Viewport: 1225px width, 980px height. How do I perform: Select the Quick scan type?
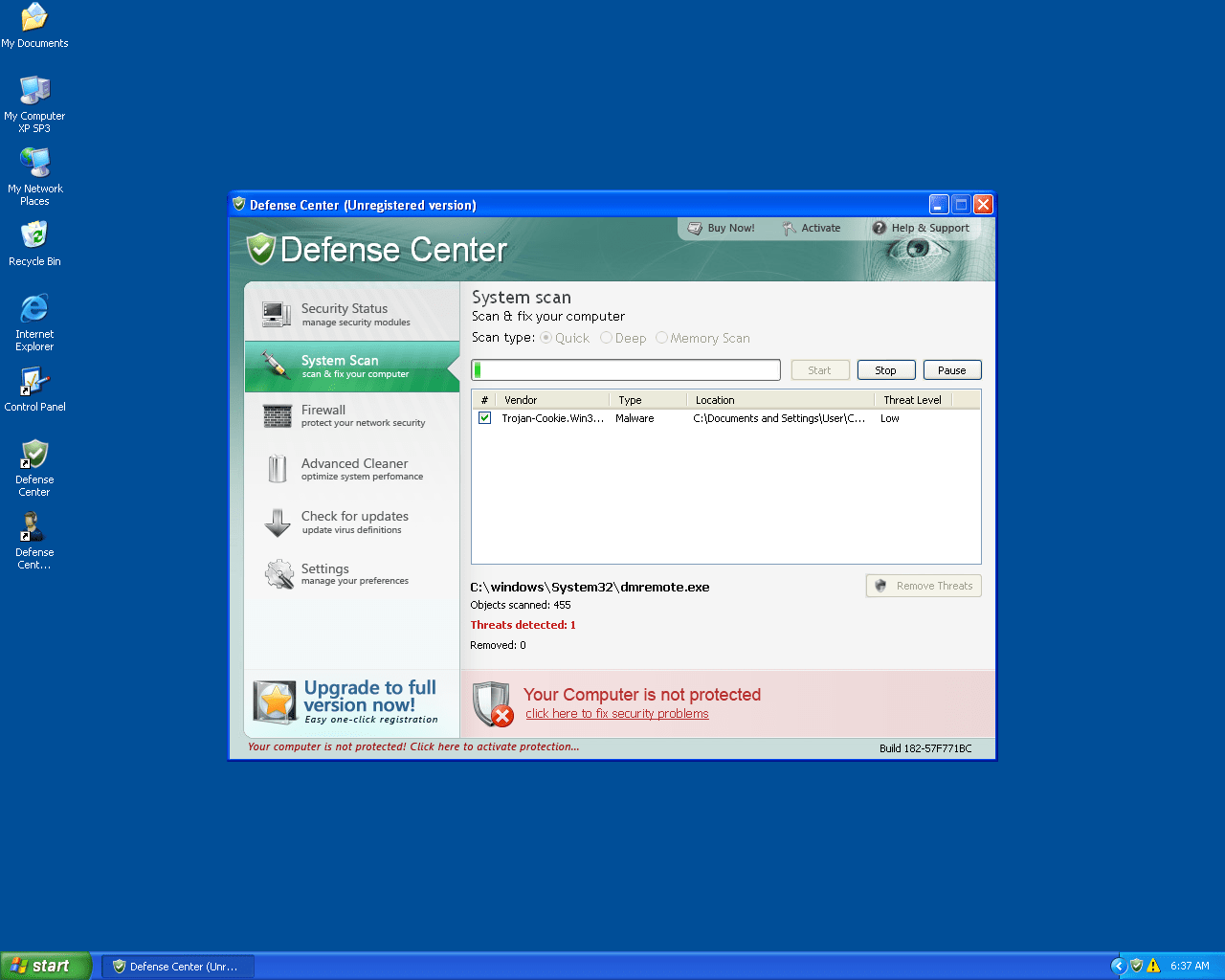(x=546, y=338)
